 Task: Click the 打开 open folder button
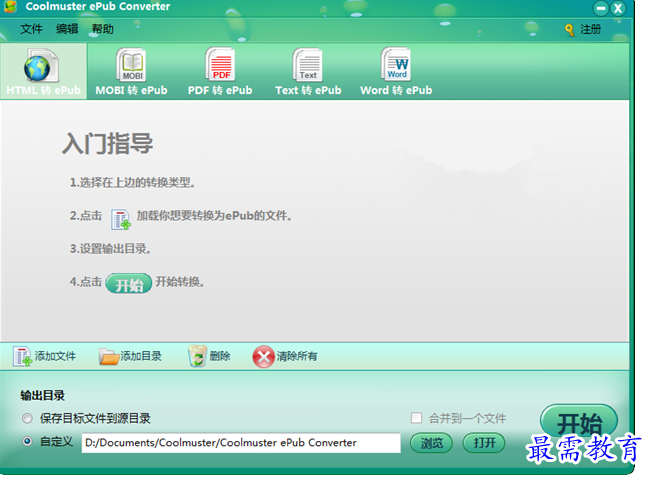click(x=484, y=443)
